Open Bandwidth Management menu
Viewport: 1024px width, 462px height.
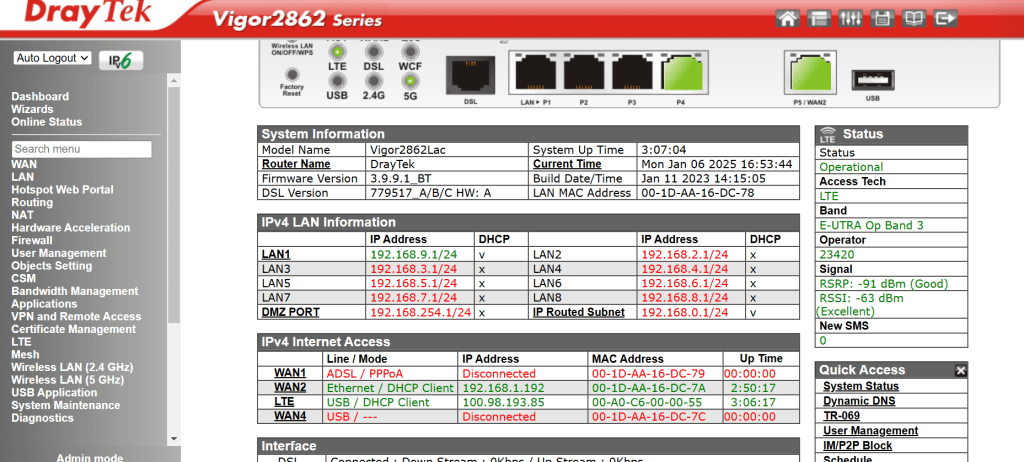[74, 291]
